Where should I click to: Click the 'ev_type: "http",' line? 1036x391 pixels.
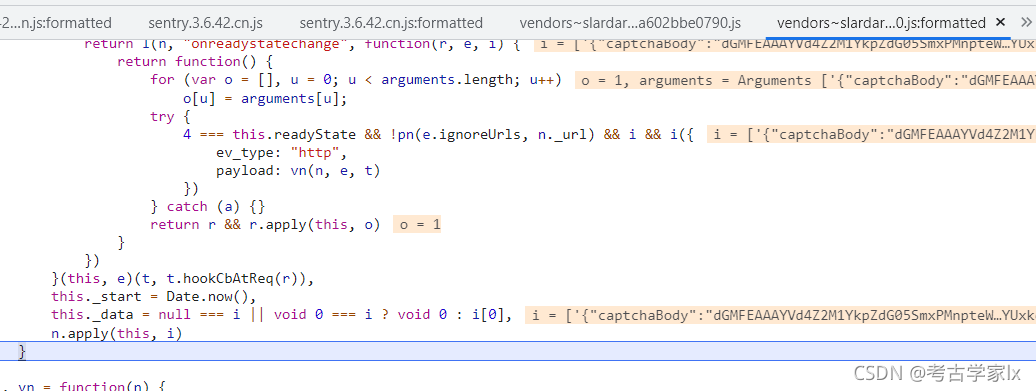pyautogui.click(x=281, y=153)
